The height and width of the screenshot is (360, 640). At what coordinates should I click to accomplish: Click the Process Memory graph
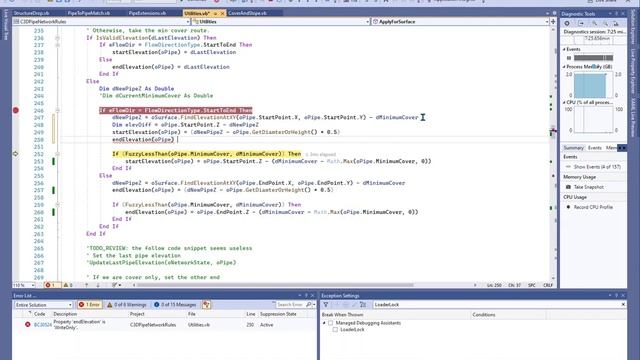pyautogui.click(x=593, y=85)
